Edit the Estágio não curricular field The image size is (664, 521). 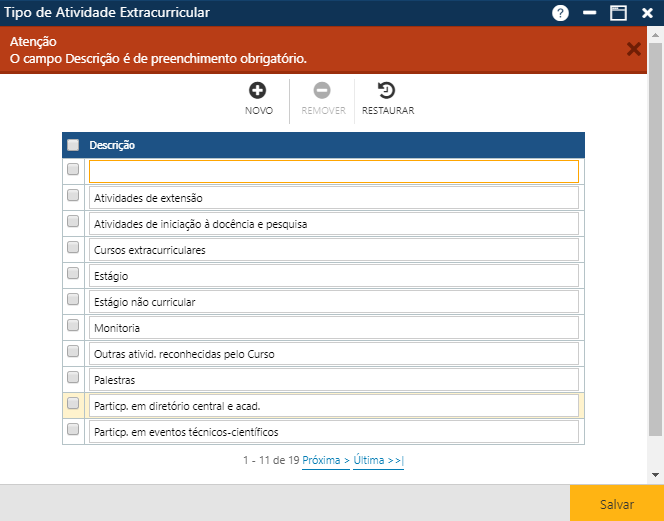coord(333,302)
